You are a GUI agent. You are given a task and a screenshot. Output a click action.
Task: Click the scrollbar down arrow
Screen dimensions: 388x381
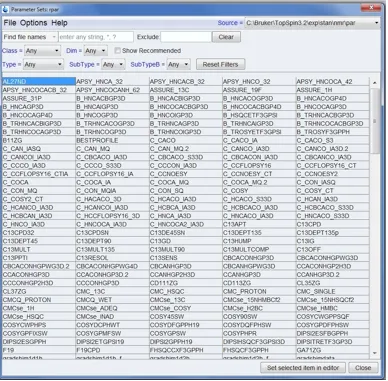[375, 353]
